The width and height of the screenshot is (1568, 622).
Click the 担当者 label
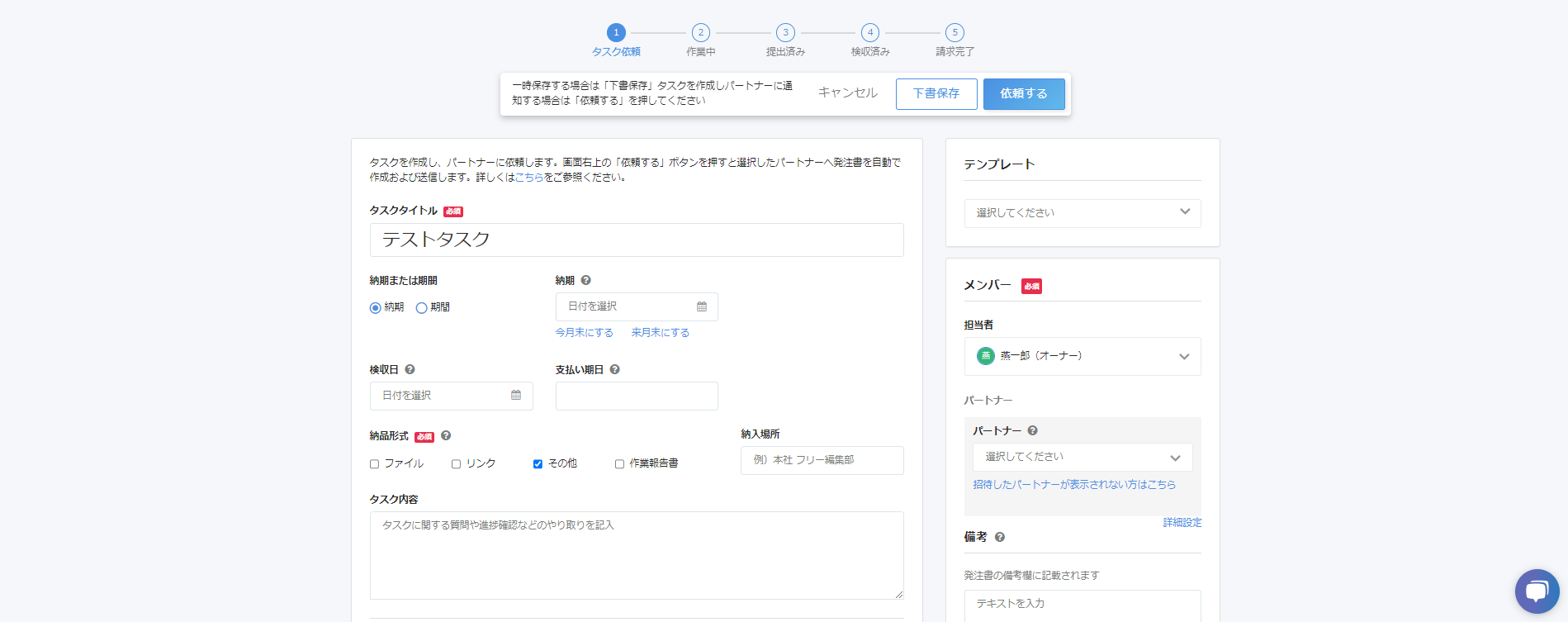(x=978, y=325)
